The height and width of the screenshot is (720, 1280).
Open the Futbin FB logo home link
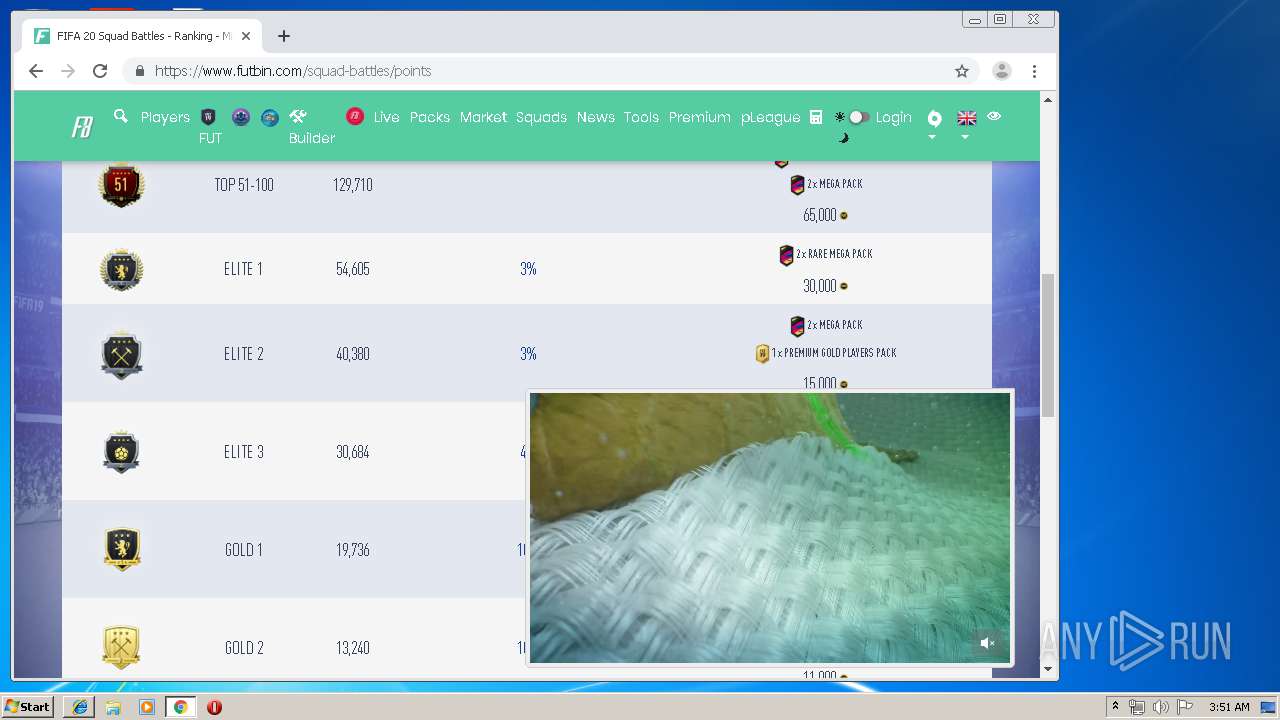coord(82,127)
